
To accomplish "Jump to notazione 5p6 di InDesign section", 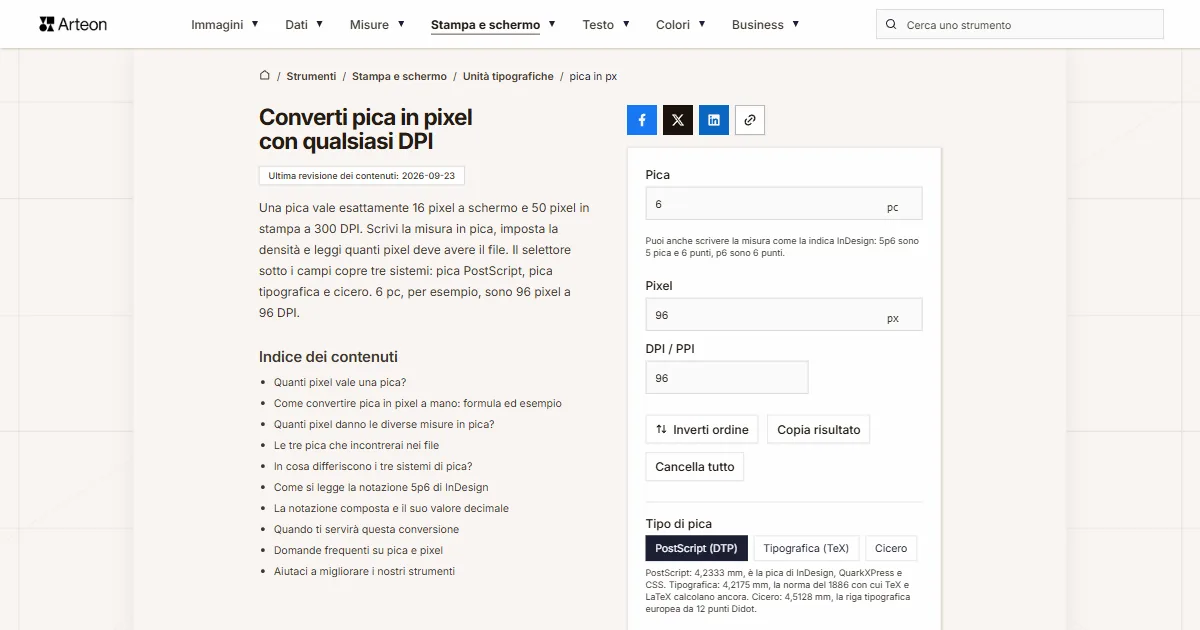I will pyautogui.click(x=381, y=487).
